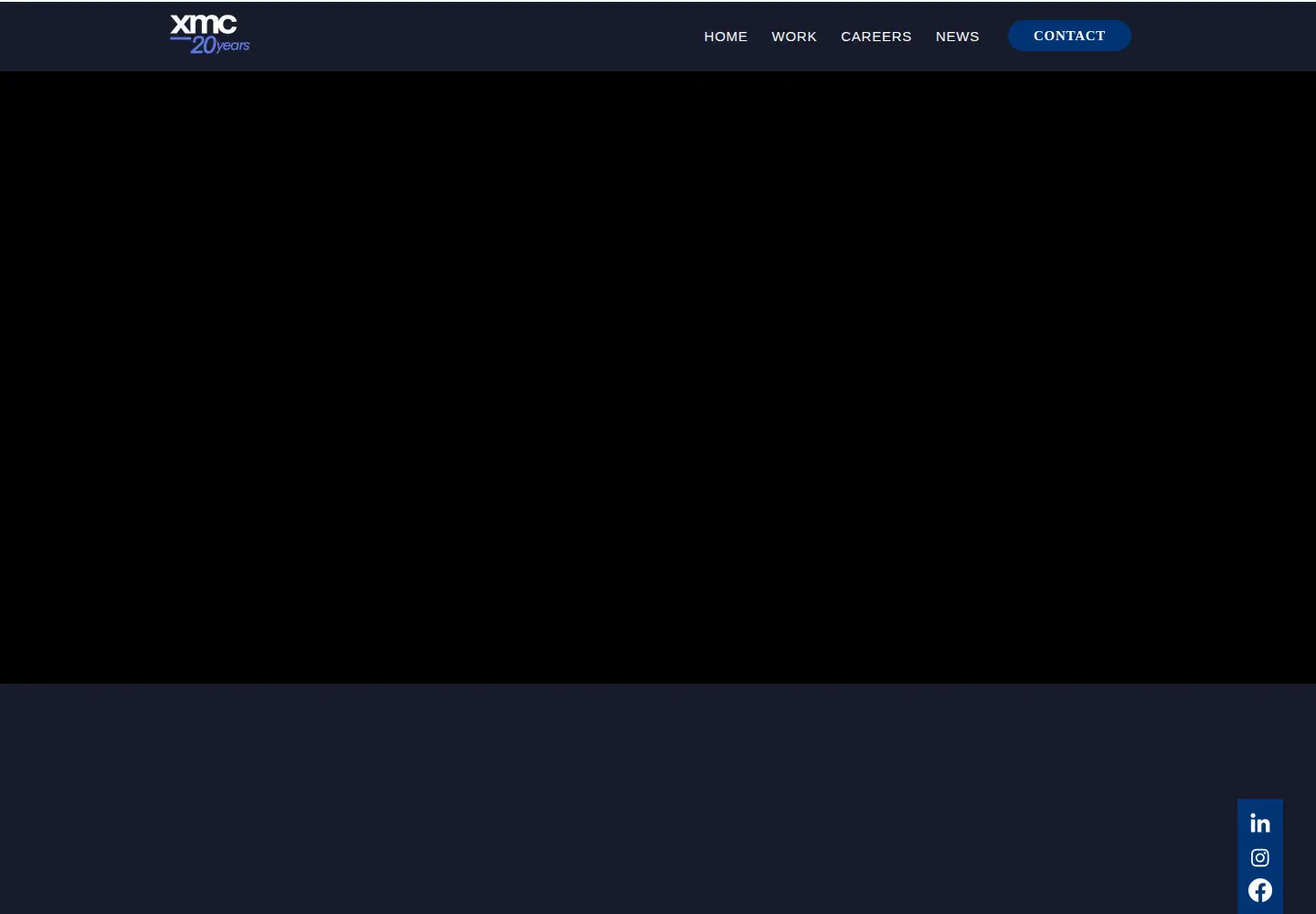Click the xmc 20 years logo
Viewport: 1316px width, 914px height.
tap(210, 35)
